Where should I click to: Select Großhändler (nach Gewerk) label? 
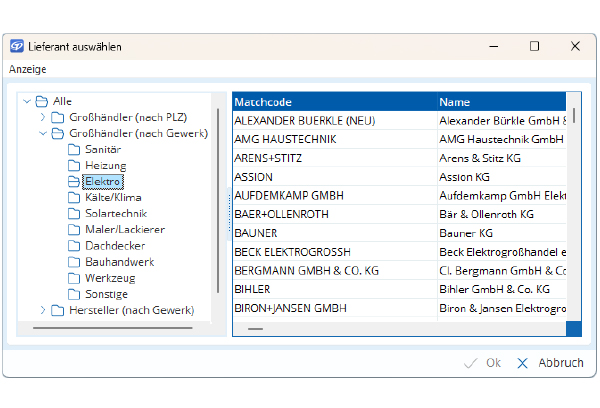[x=139, y=133]
